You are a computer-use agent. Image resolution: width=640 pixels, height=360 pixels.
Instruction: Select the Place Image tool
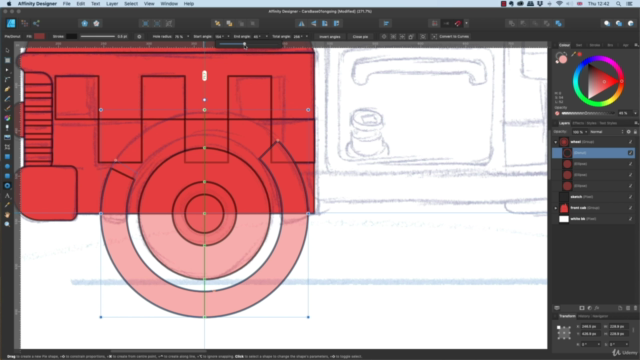point(7,138)
